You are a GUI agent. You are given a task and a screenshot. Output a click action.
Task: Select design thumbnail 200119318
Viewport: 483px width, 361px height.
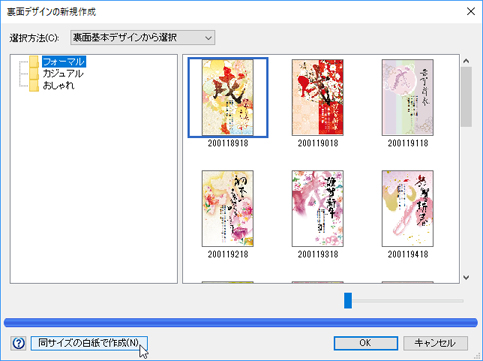[318, 209]
